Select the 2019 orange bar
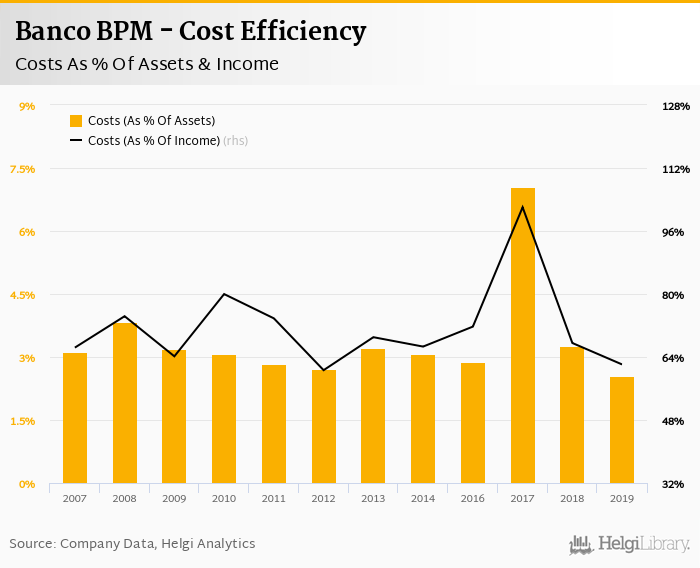700x568 pixels. point(622,430)
